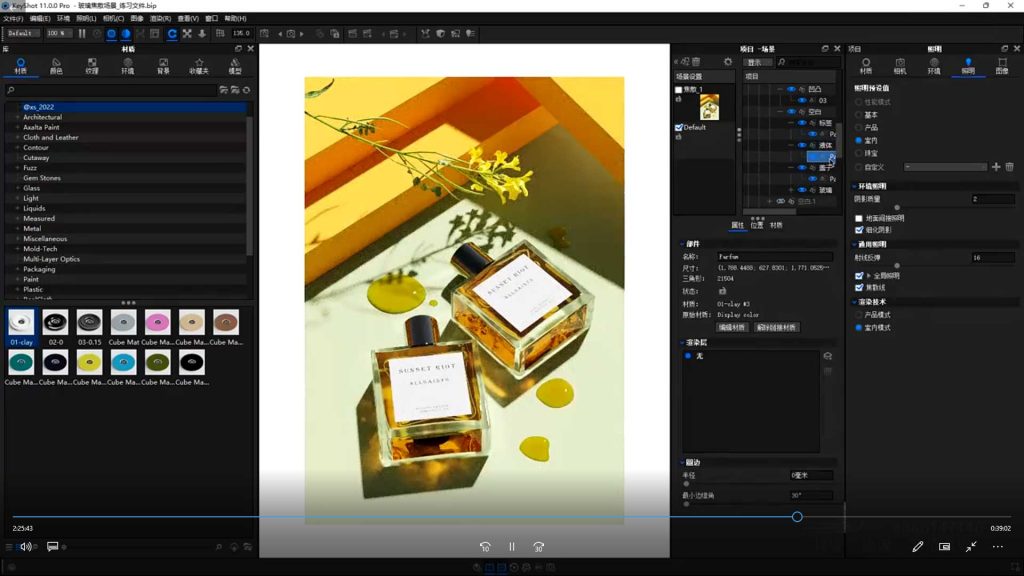Image resolution: width=1024 pixels, height=576 pixels.
Task: Open the custom lighting preset dropdown
Action: pos(945,167)
